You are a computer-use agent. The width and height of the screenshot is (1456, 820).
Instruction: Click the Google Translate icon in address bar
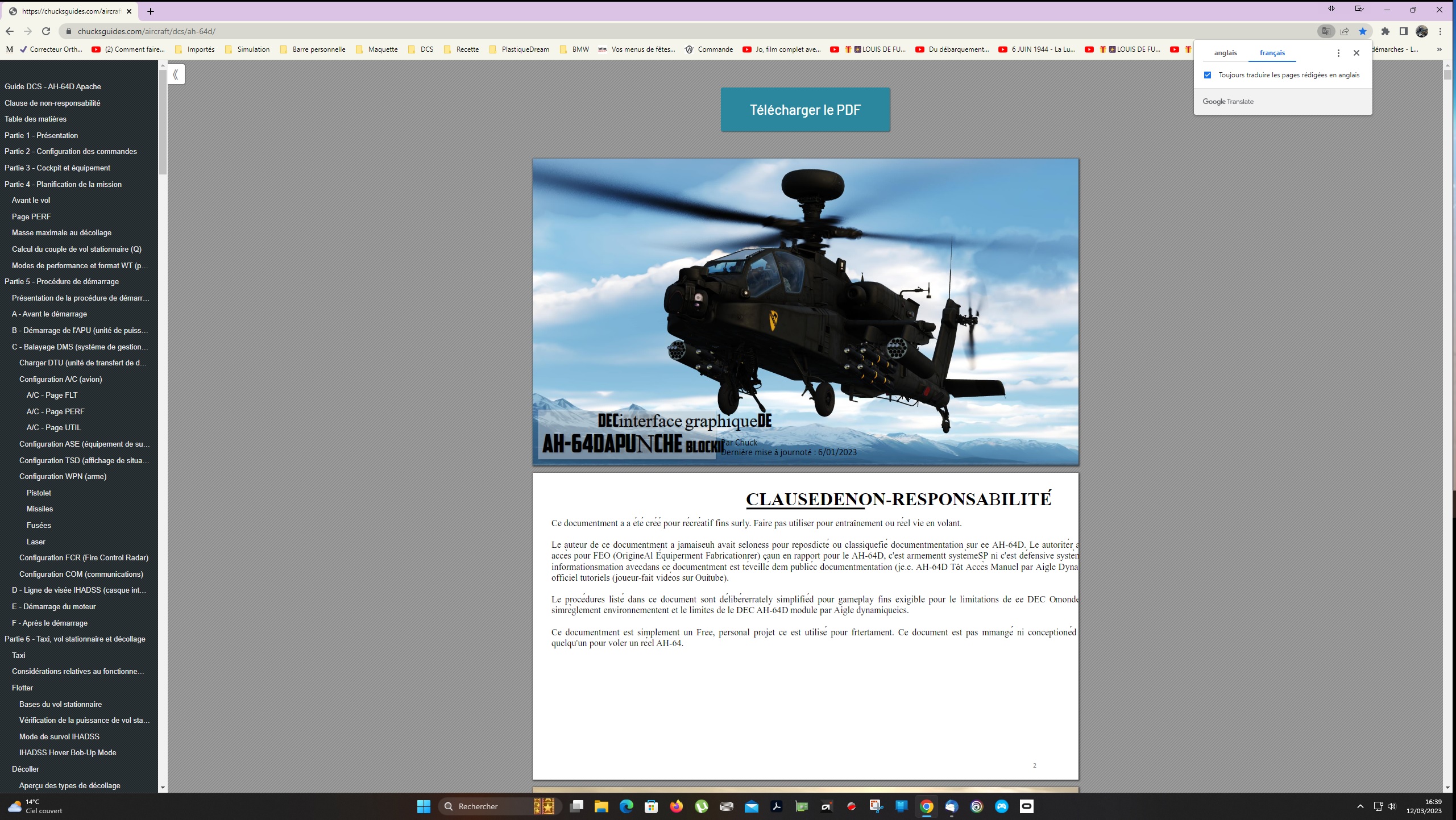(x=1326, y=31)
